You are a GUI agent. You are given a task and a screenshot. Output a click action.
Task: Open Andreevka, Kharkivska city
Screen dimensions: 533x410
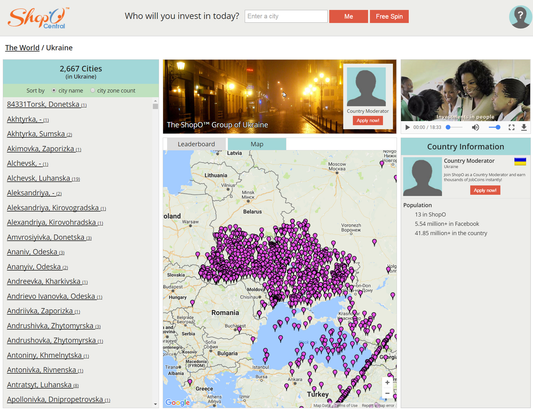pyautogui.click(x=47, y=281)
